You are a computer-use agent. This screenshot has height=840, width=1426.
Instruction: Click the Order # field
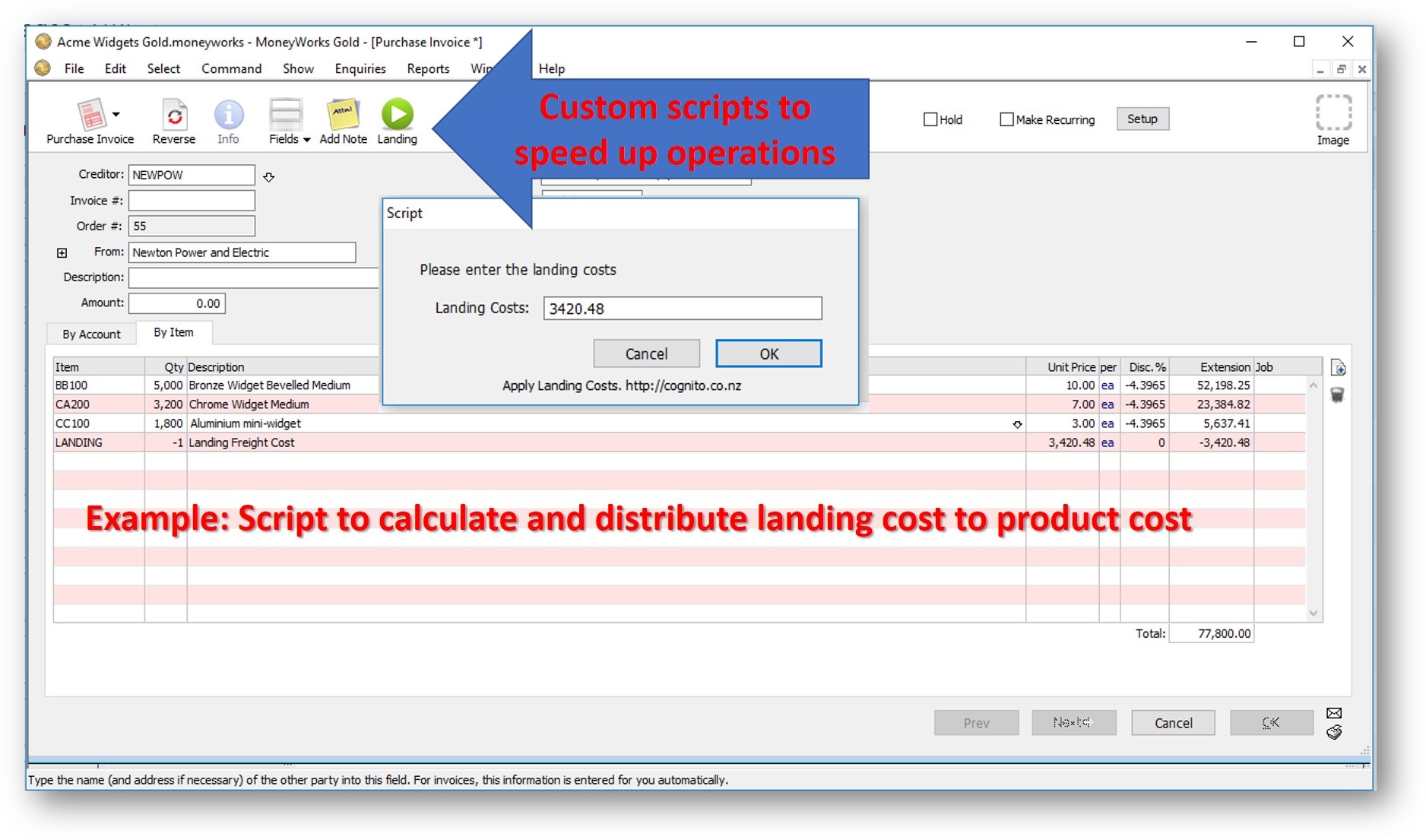point(192,226)
